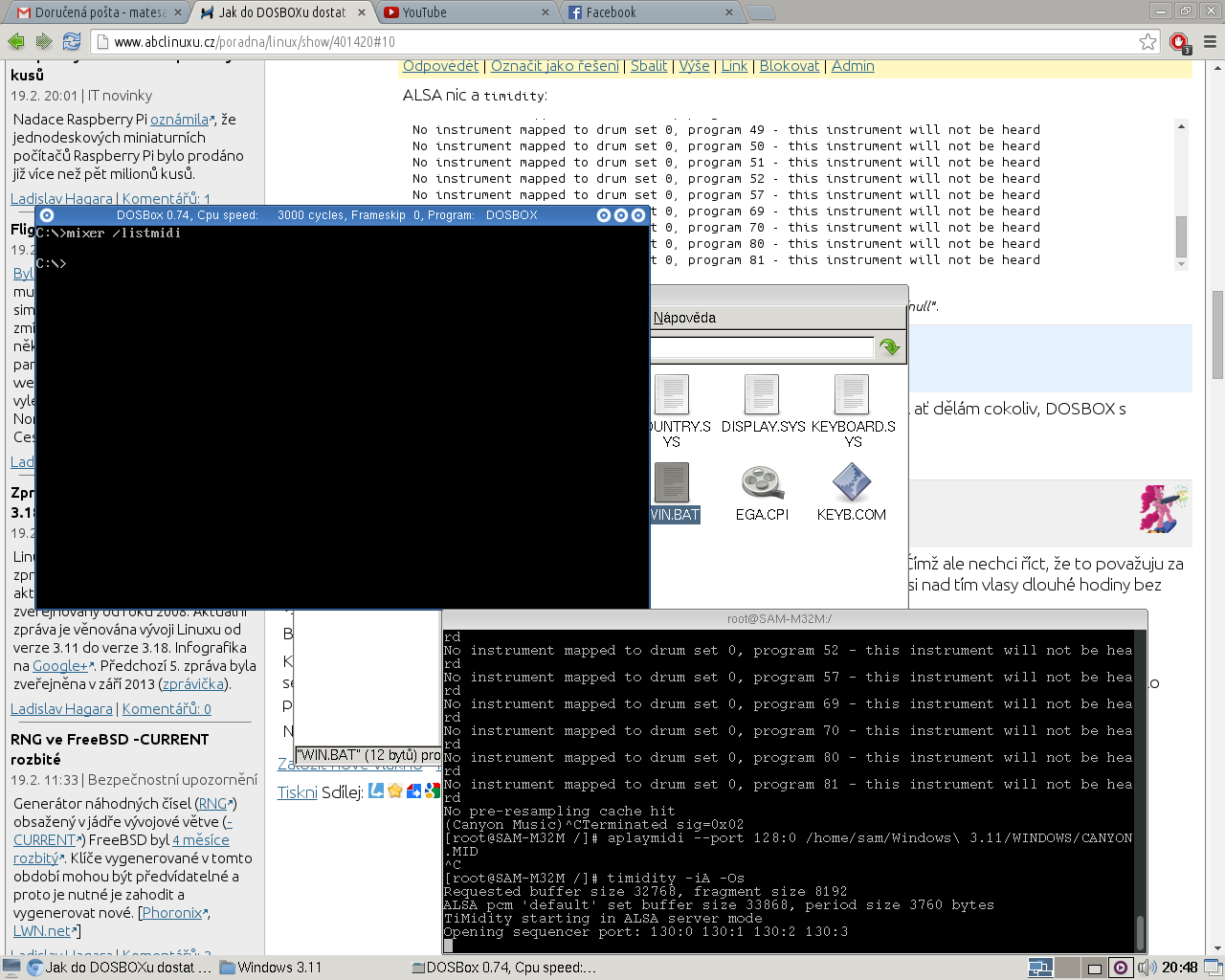This screenshot has height=980, width=1225.
Task: Click the Odpovědět link
Action: pyautogui.click(x=440, y=66)
